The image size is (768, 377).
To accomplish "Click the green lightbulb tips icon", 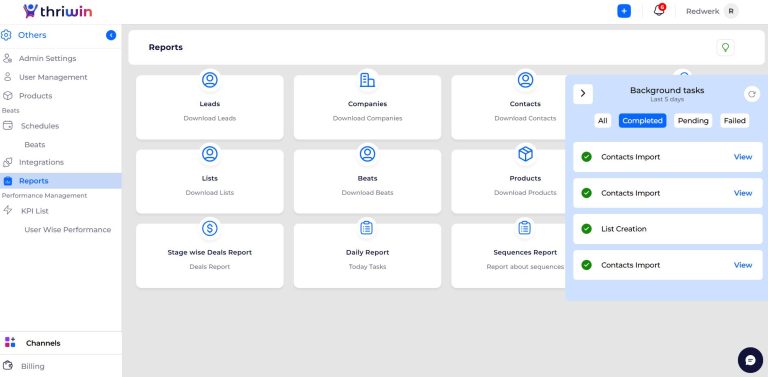I will pyautogui.click(x=725, y=47).
